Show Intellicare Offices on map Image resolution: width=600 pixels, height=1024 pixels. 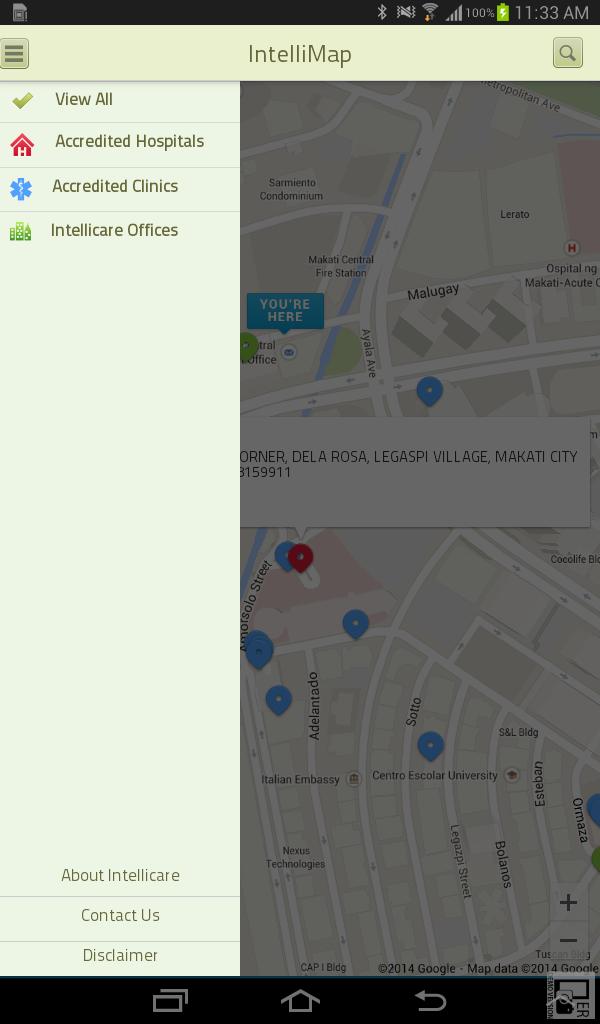point(114,231)
